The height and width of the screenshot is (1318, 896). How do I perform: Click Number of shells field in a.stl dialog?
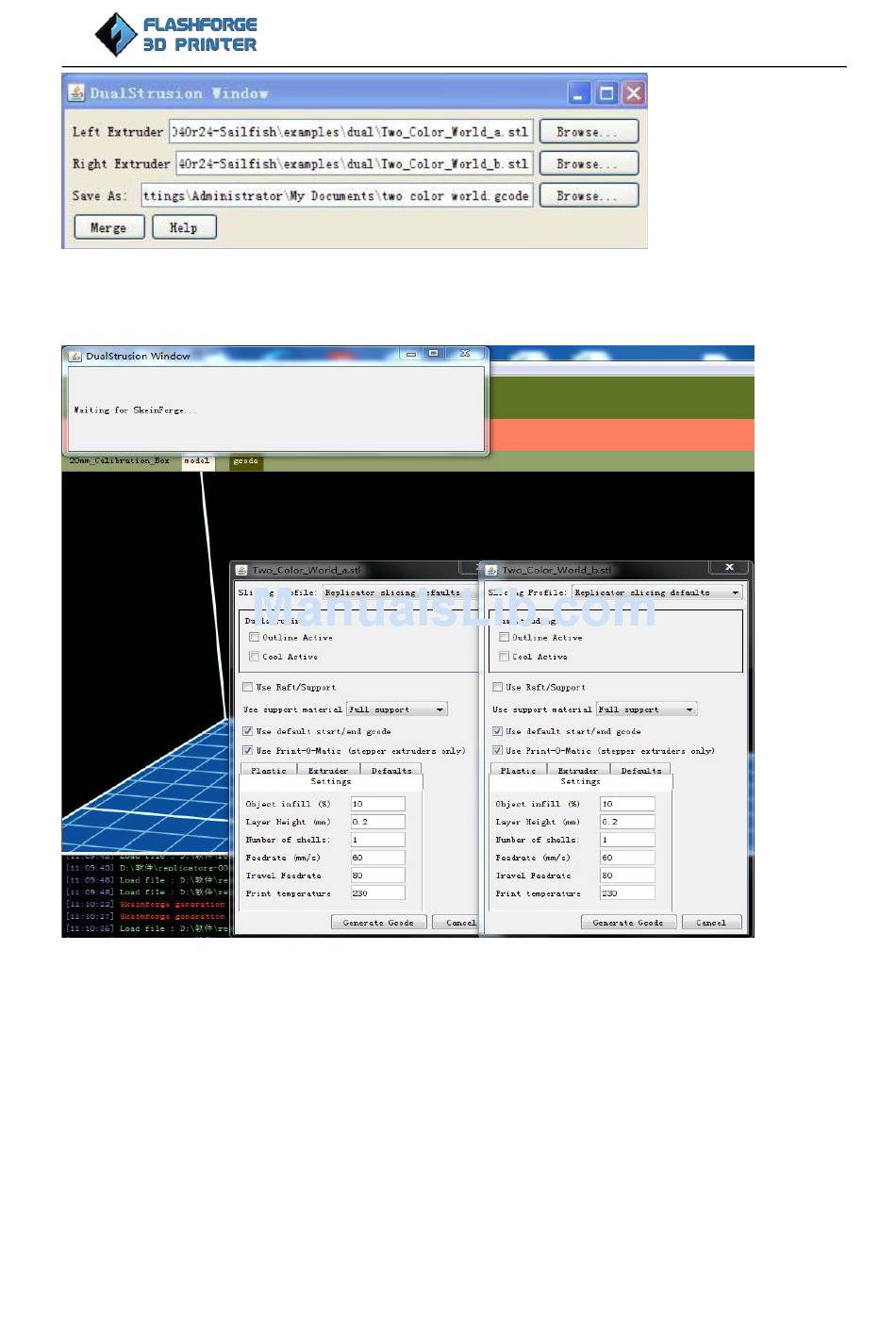click(378, 840)
